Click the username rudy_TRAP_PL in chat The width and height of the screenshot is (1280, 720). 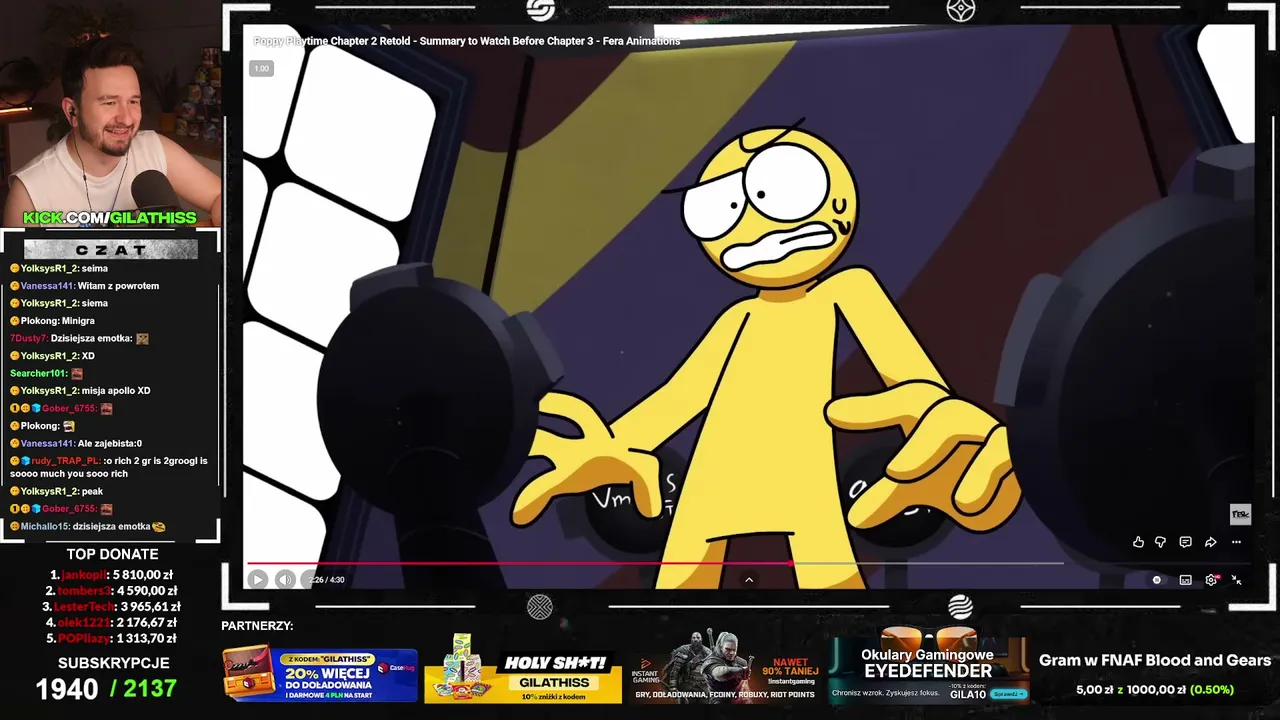pyautogui.click(x=64, y=461)
